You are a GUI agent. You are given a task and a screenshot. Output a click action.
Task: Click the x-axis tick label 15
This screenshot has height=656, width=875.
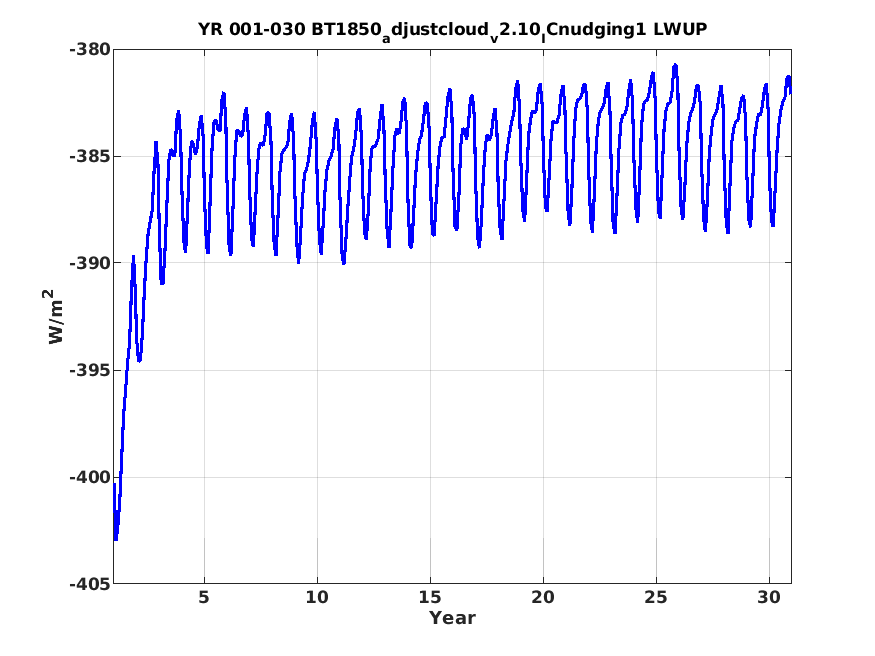[430, 597]
